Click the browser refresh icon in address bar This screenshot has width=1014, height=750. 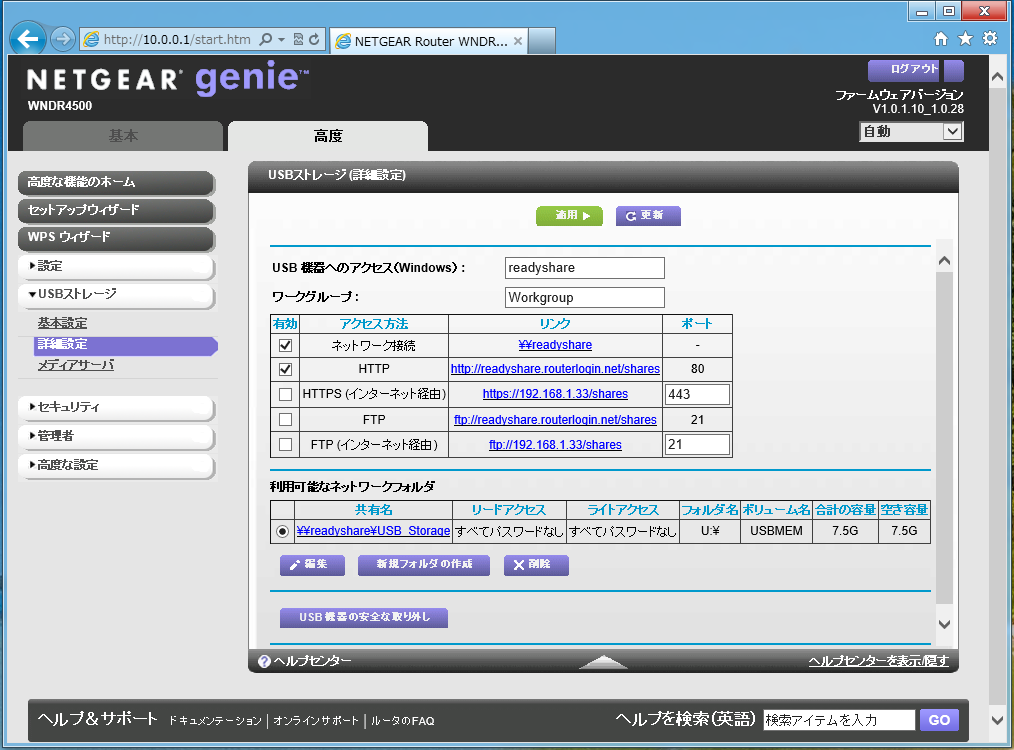tap(314, 40)
